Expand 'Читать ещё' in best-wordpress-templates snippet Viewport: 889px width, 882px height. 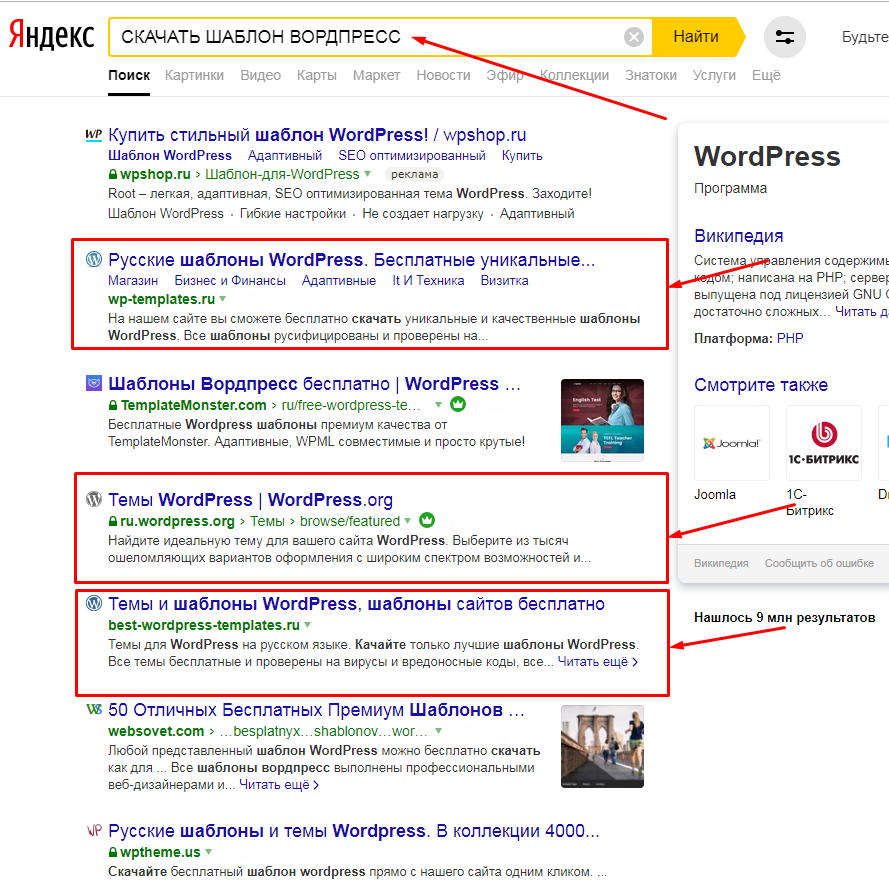tap(598, 662)
